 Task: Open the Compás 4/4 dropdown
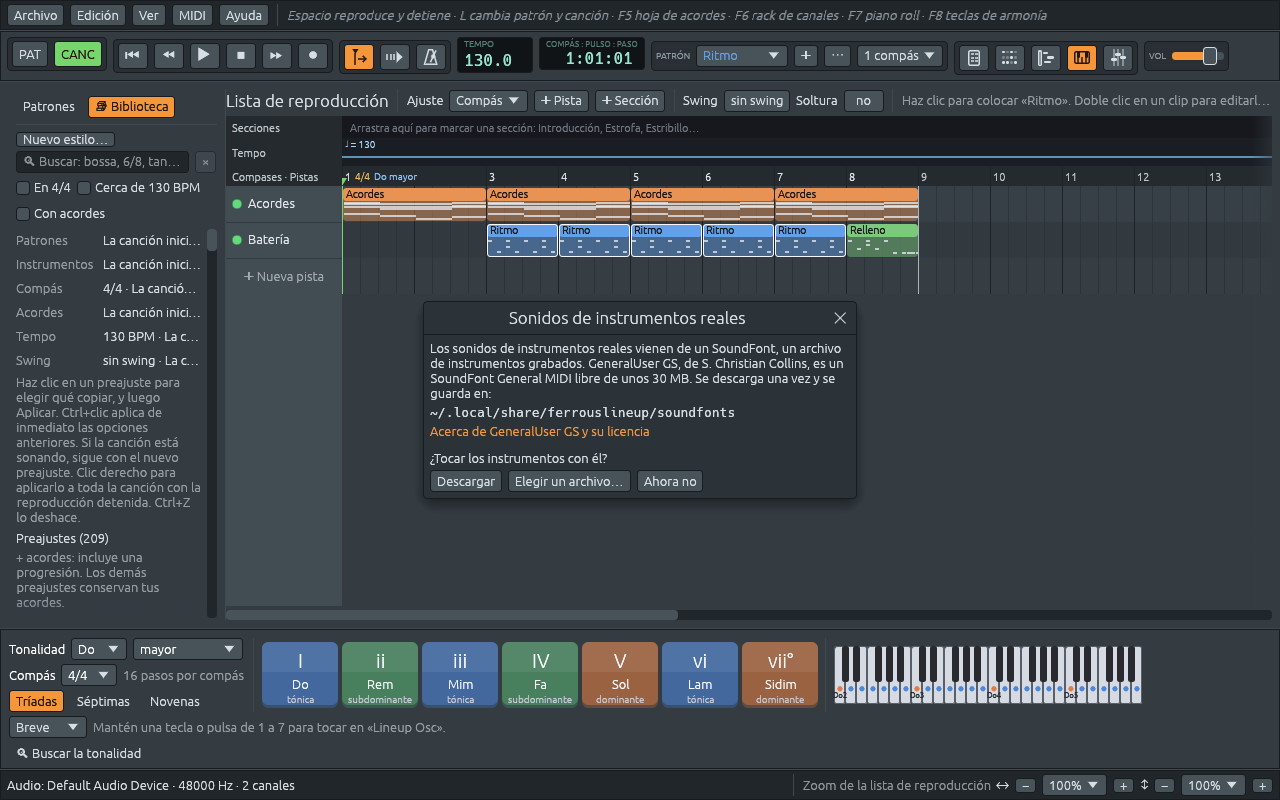(x=89, y=675)
